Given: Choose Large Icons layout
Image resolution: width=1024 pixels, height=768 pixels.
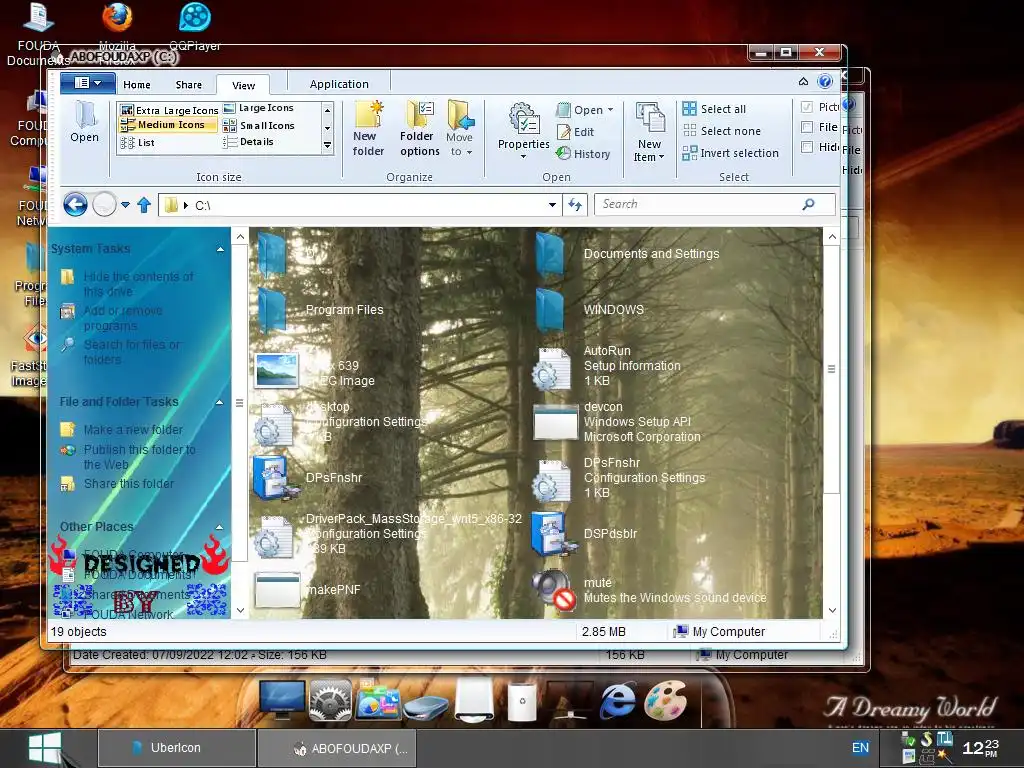Looking at the screenshot, I should [x=259, y=108].
